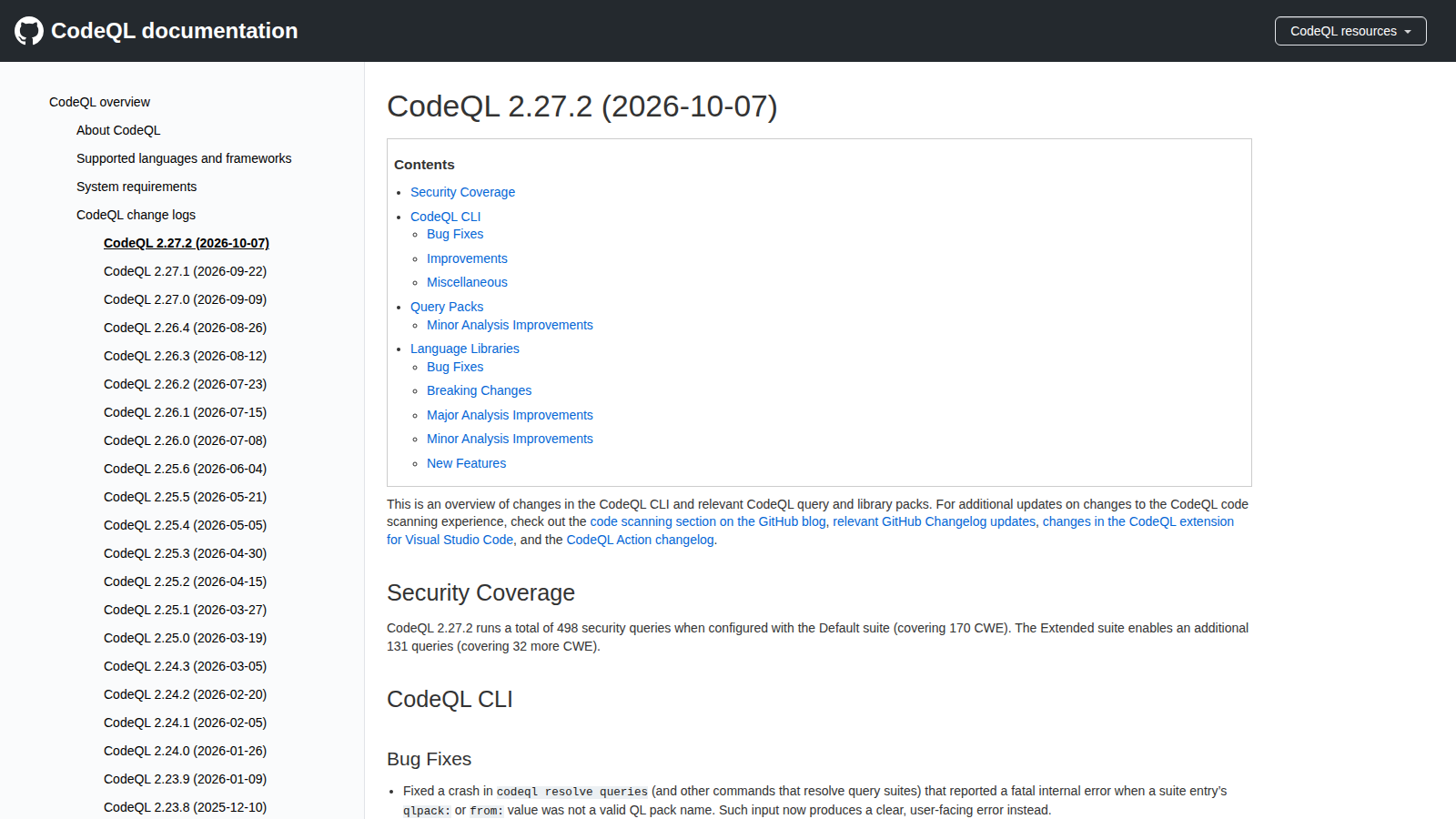Open CodeQL documentation home title

(174, 31)
